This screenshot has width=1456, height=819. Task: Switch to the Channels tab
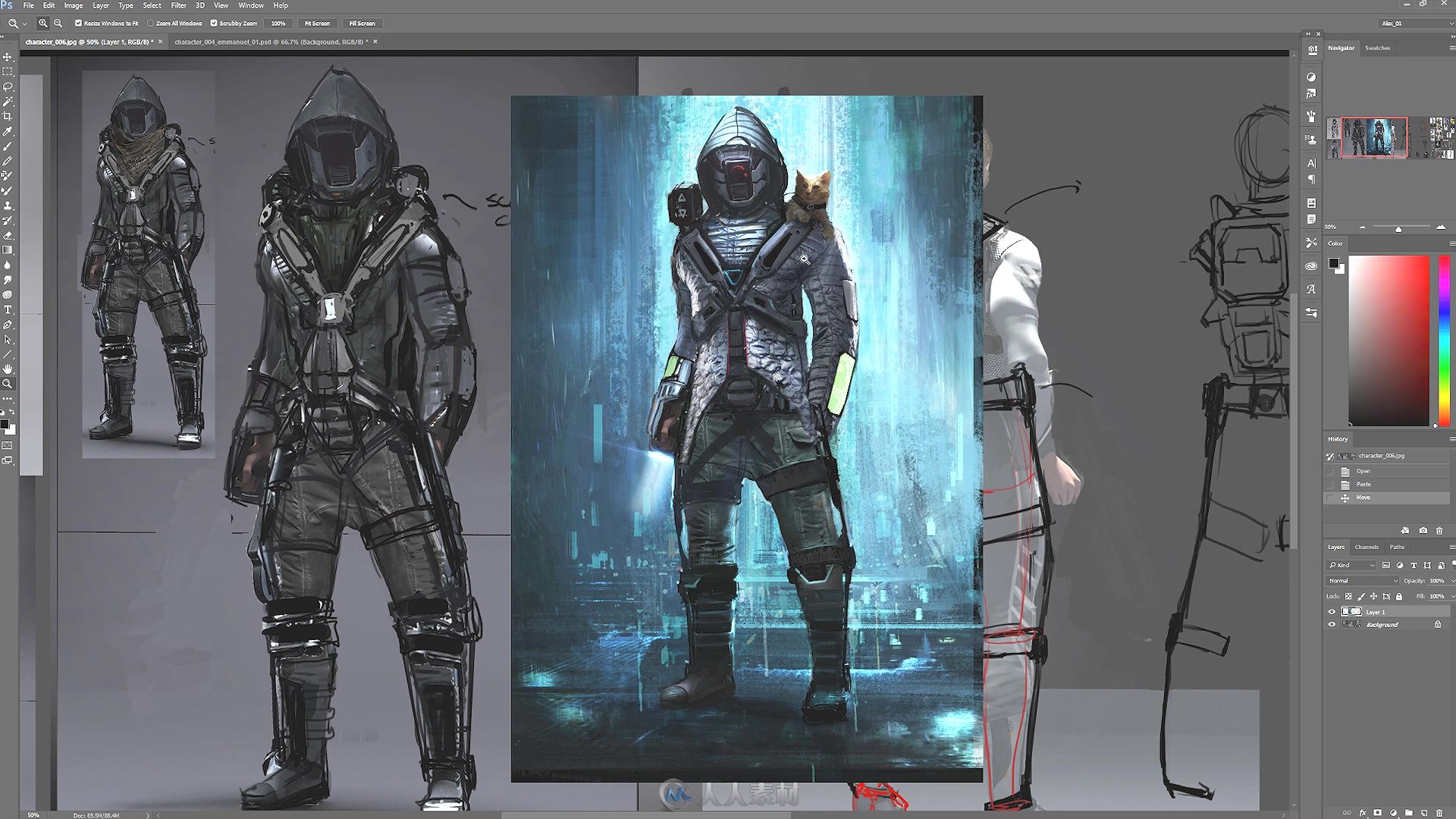tap(1367, 547)
